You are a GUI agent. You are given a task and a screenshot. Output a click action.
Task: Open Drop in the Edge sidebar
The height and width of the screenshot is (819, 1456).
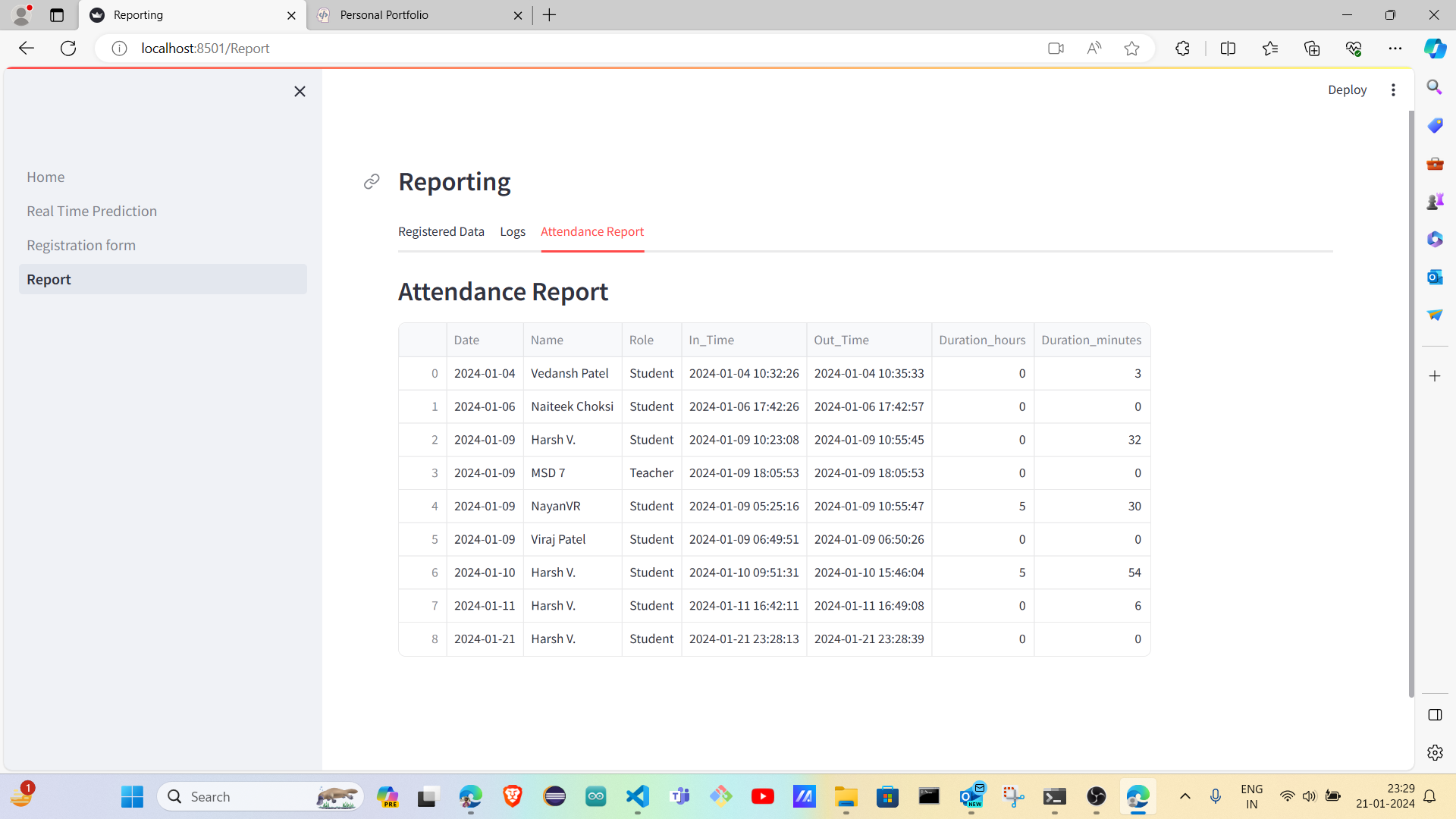(x=1435, y=314)
